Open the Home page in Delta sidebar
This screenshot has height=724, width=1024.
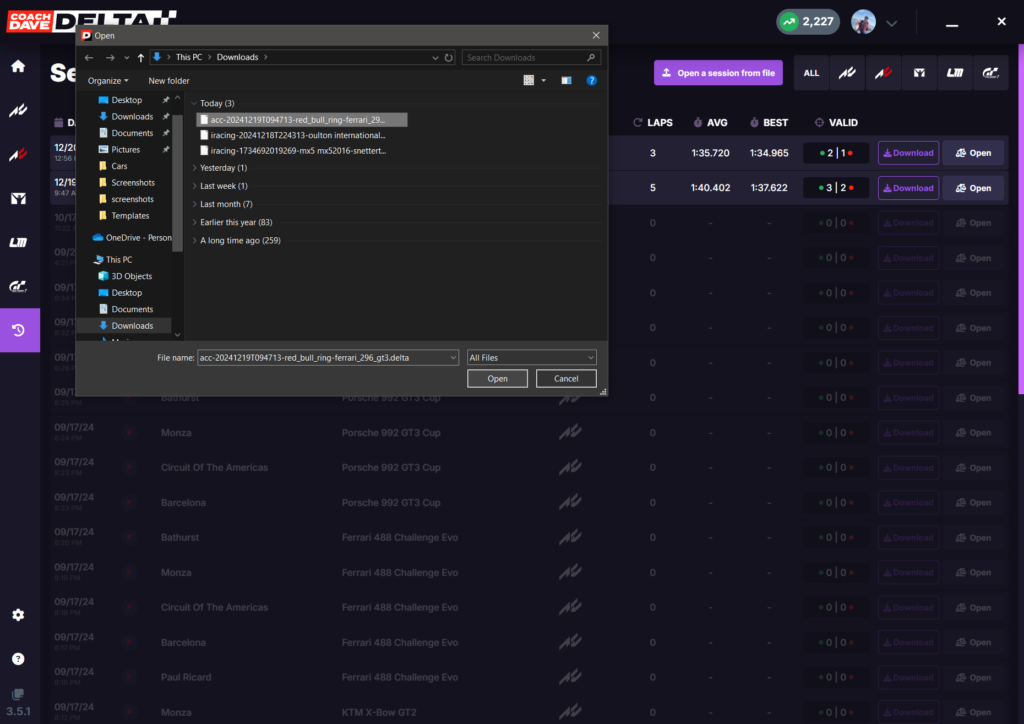click(x=18, y=66)
